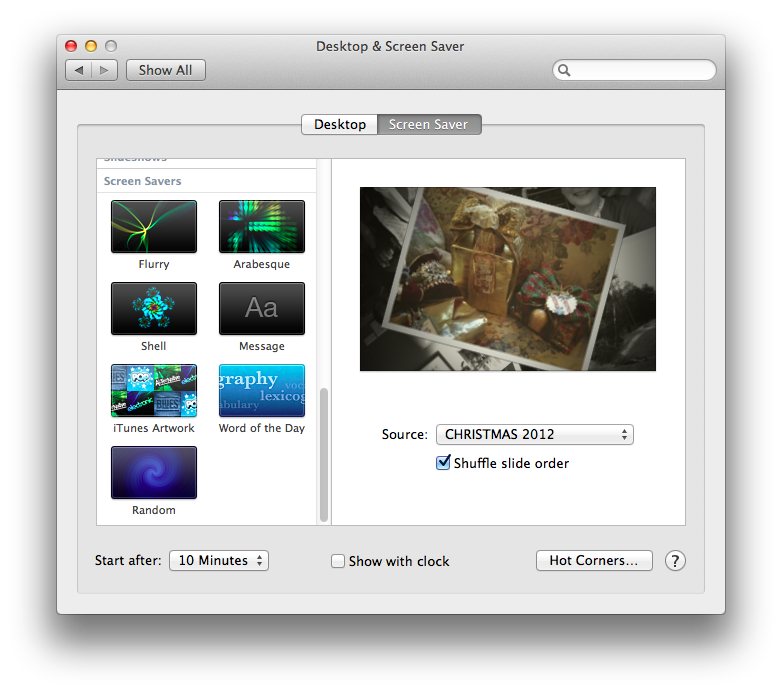782x693 pixels.
Task: Click the back navigation arrow
Action: 78,70
